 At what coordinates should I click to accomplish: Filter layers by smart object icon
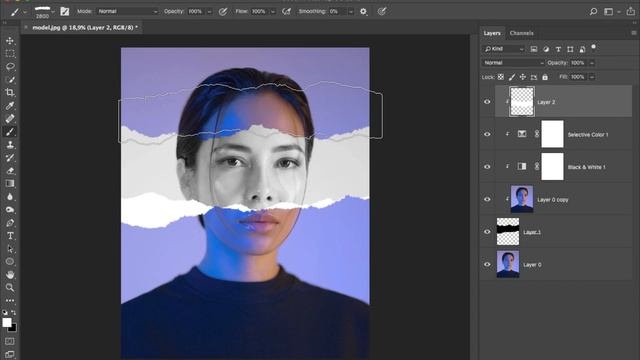pos(582,49)
